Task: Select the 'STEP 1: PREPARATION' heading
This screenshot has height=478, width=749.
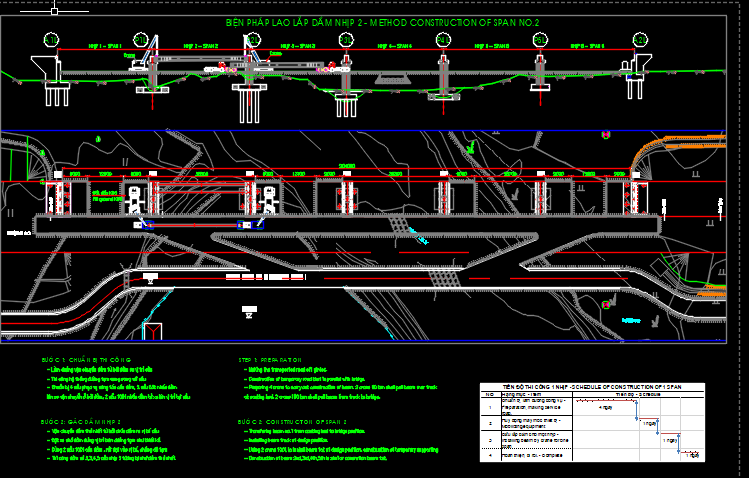Action: pos(270,359)
